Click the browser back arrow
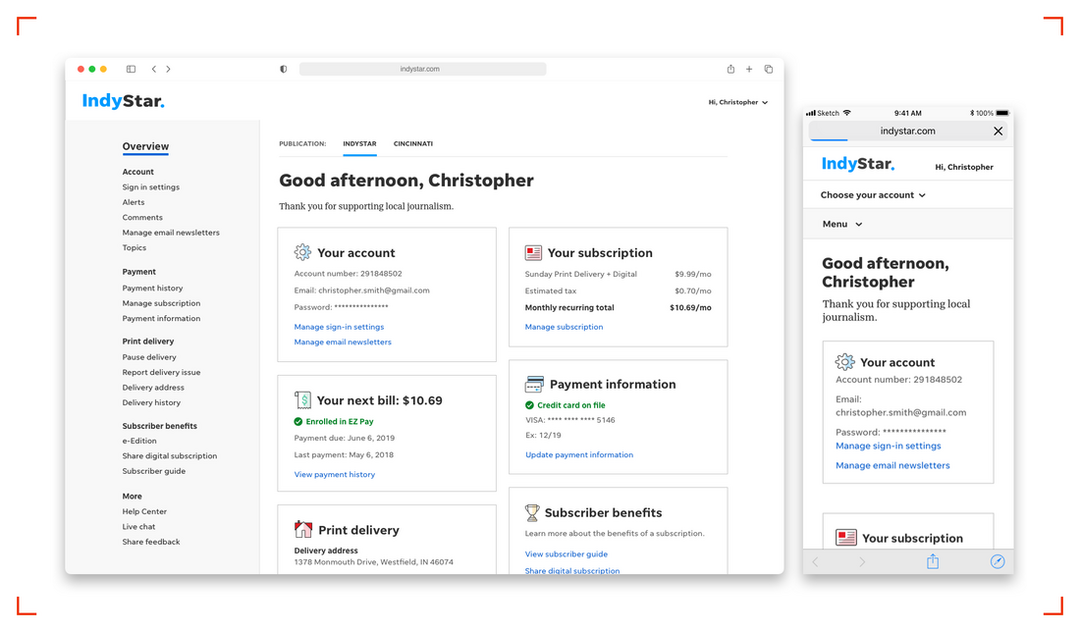Screen dimensions: 1080x632 (153, 69)
